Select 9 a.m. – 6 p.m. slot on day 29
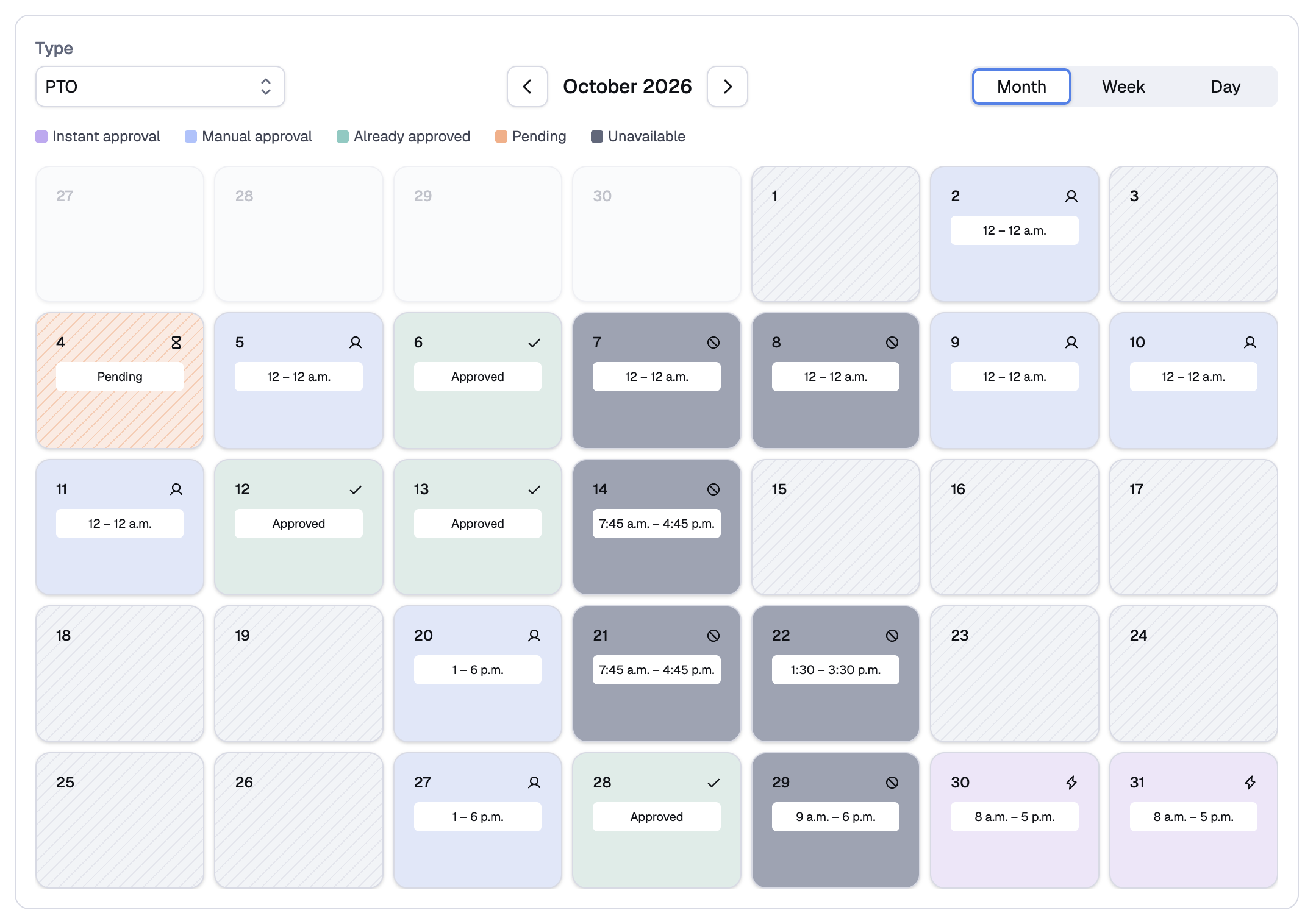1316x924 pixels. point(835,817)
